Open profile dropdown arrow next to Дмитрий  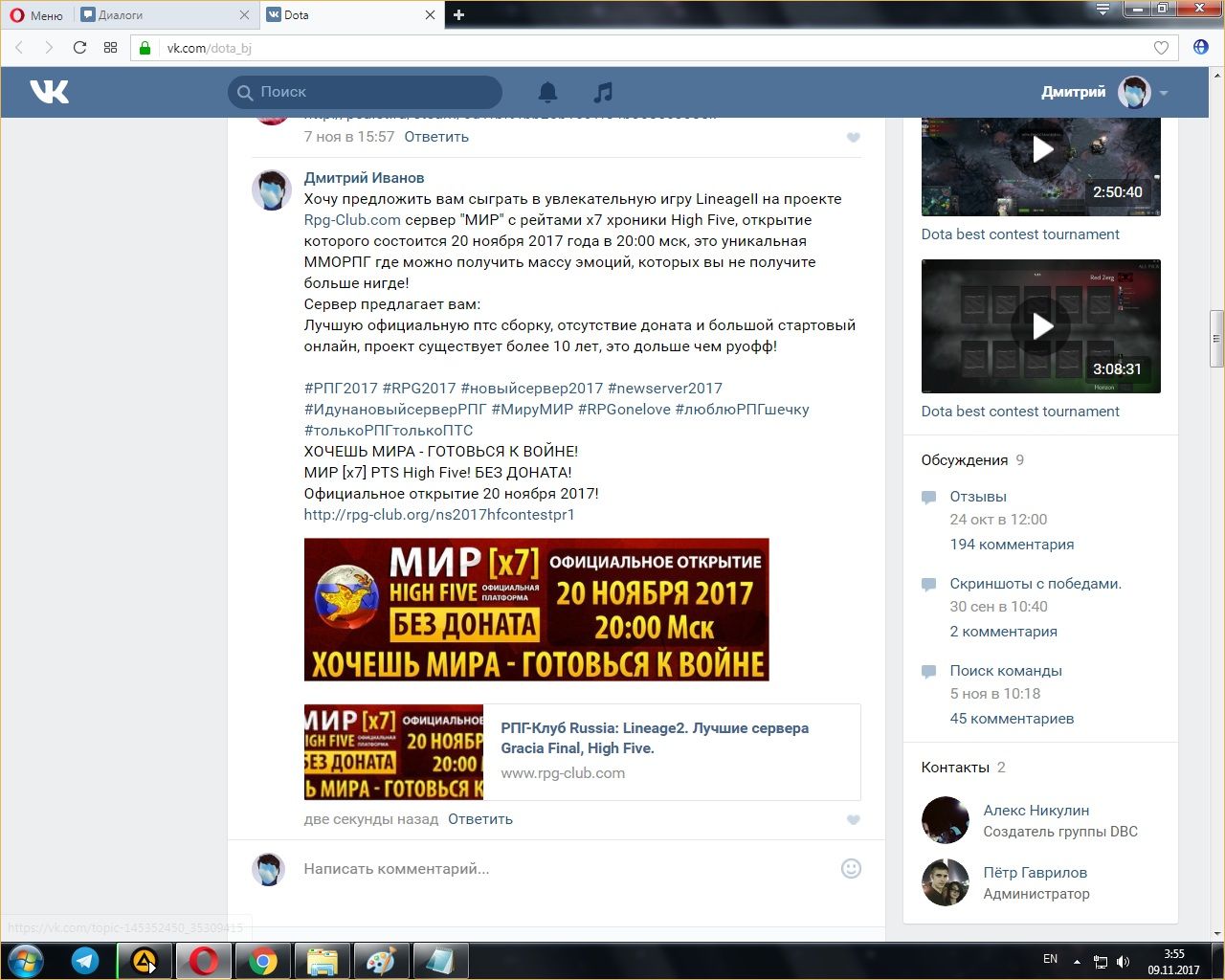click(1164, 93)
